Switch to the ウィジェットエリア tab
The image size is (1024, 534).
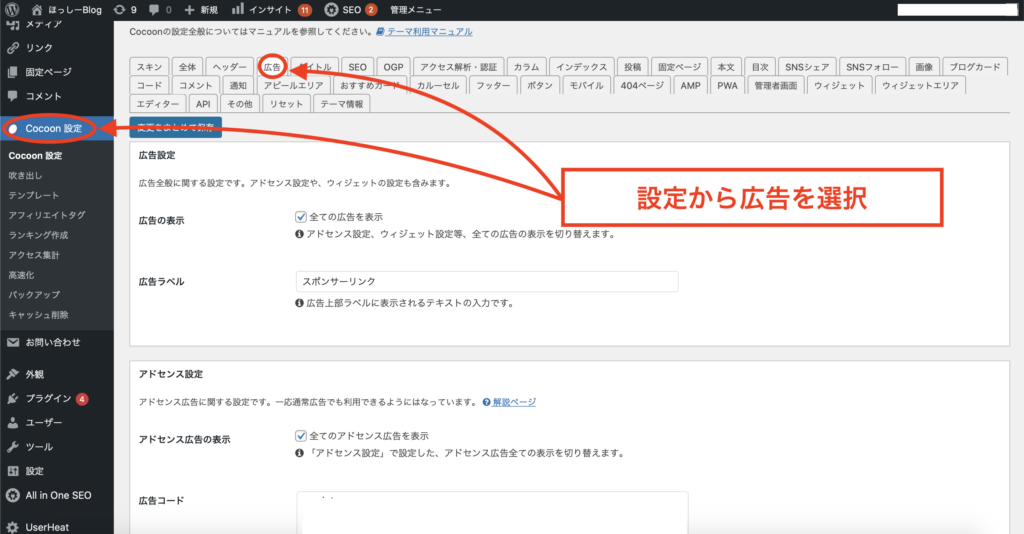pos(920,86)
